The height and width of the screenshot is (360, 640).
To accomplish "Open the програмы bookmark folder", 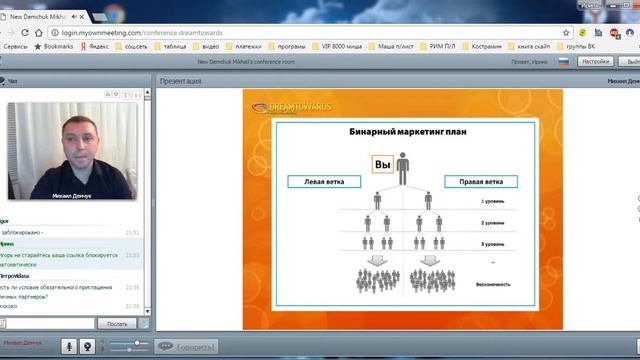I will (287, 47).
